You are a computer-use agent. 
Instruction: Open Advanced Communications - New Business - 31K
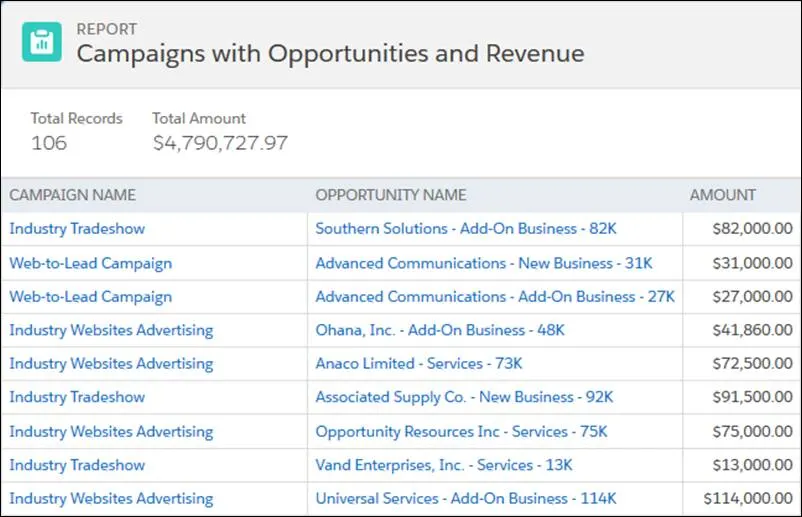pos(483,263)
